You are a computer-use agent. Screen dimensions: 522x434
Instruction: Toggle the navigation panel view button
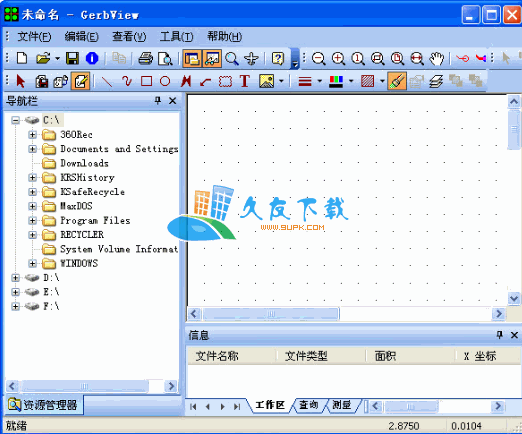pyautogui.click(x=192, y=58)
